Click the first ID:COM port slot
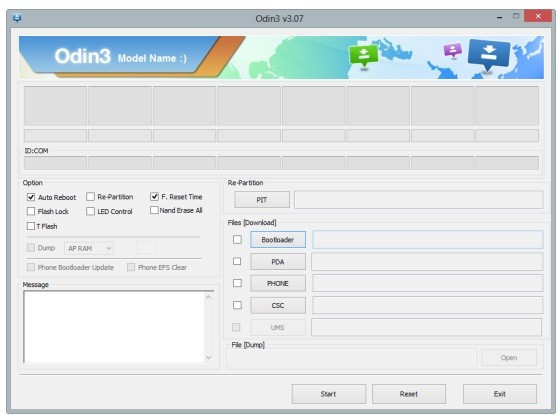 tap(55, 163)
